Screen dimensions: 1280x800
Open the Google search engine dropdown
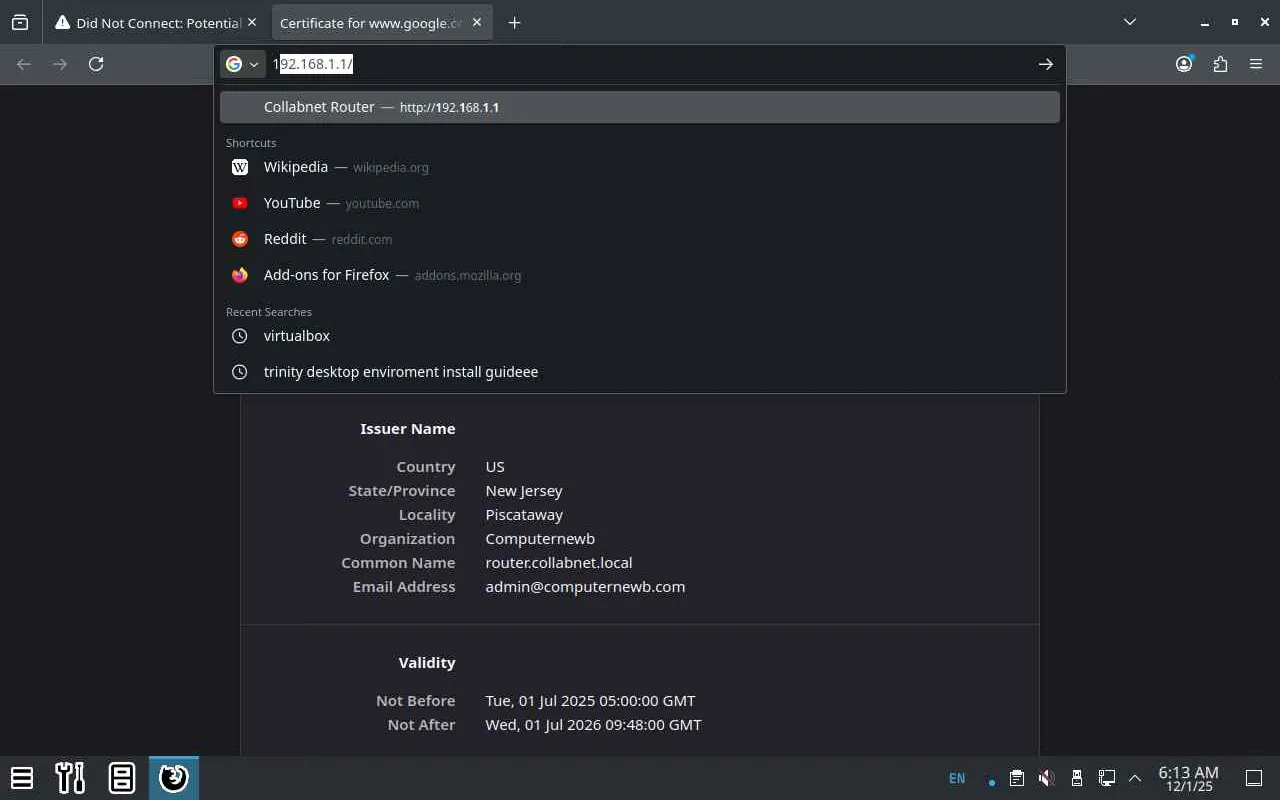point(242,64)
